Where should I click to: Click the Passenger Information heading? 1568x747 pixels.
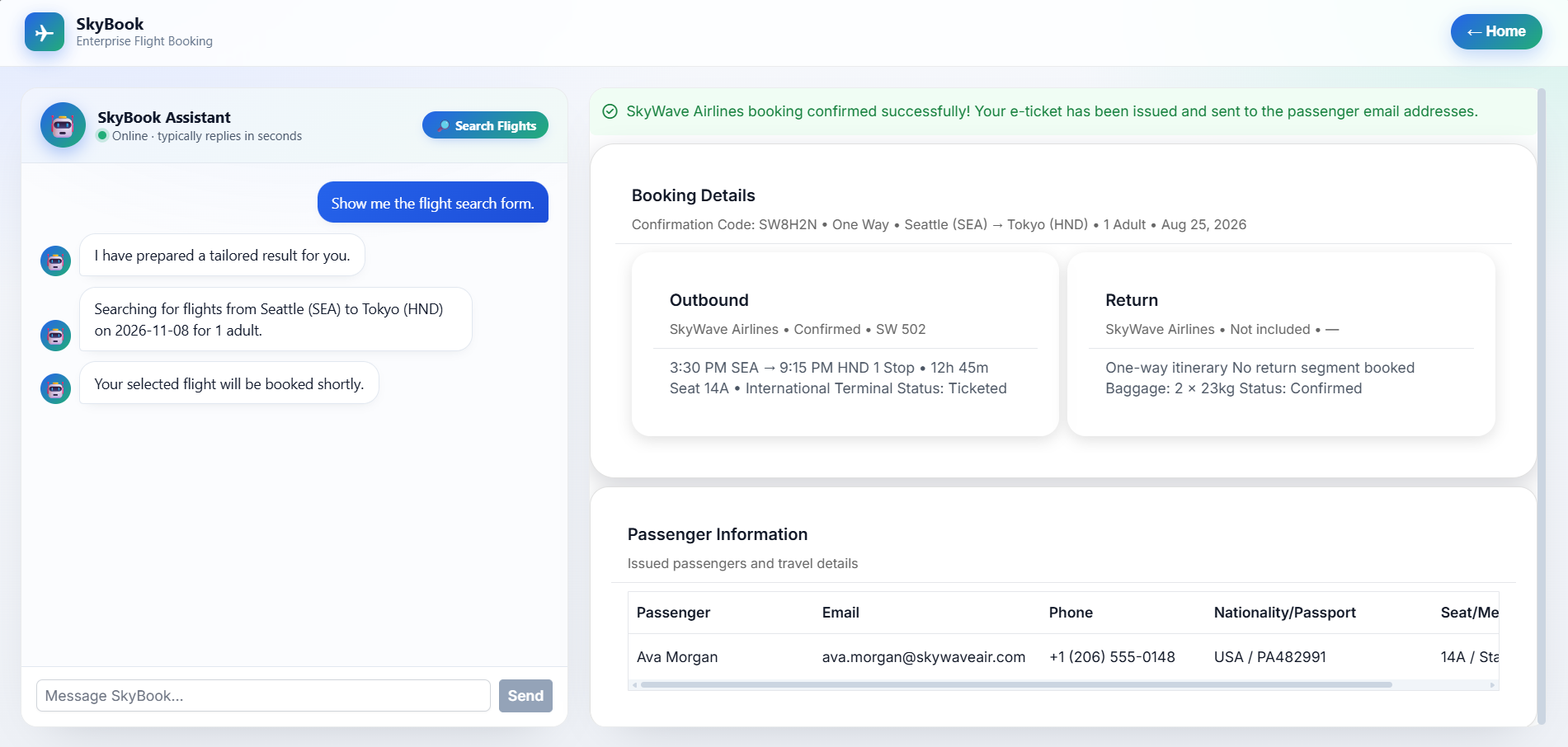(x=718, y=534)
